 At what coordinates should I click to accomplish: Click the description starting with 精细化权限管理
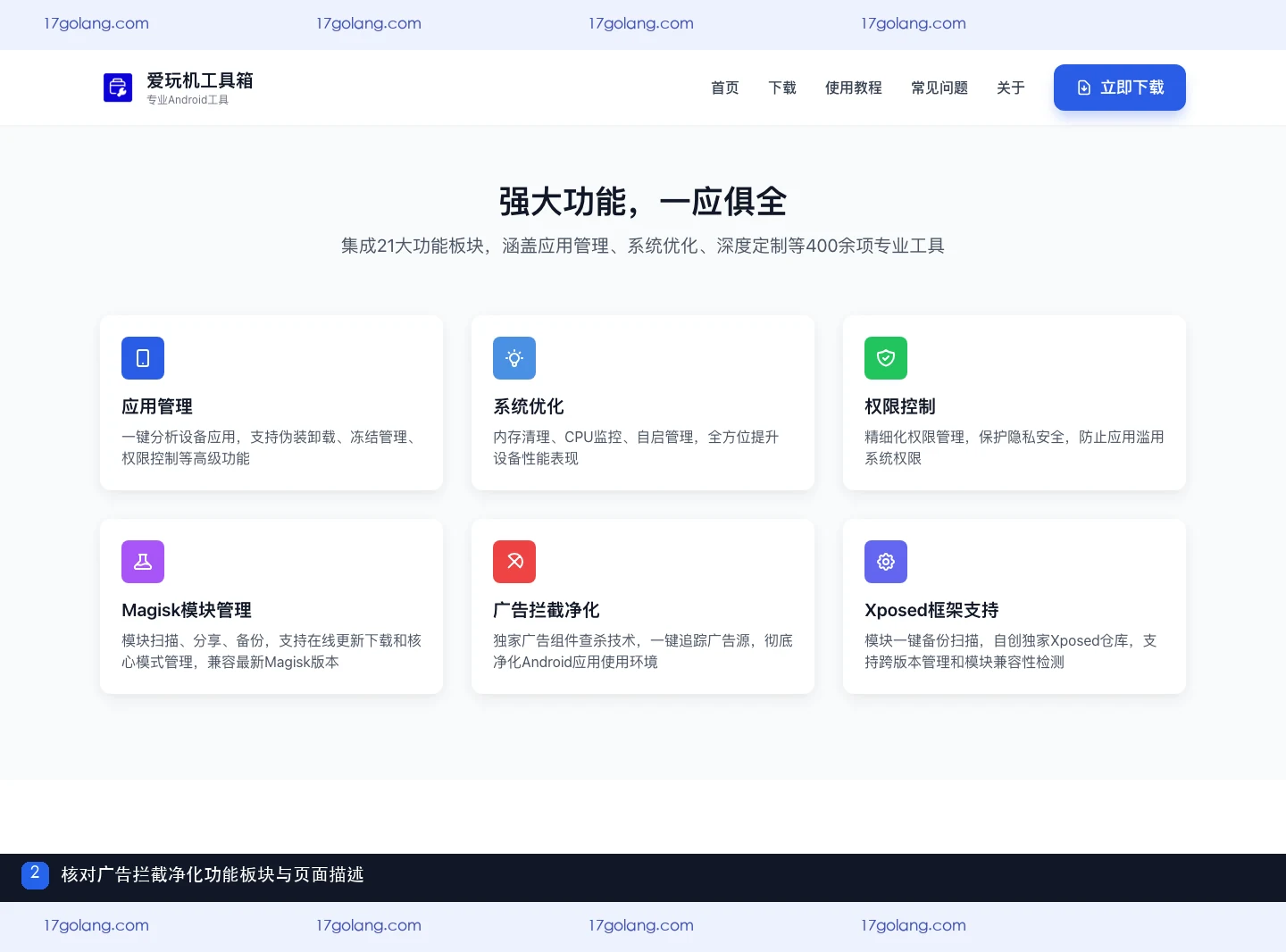click(1015, 447)
